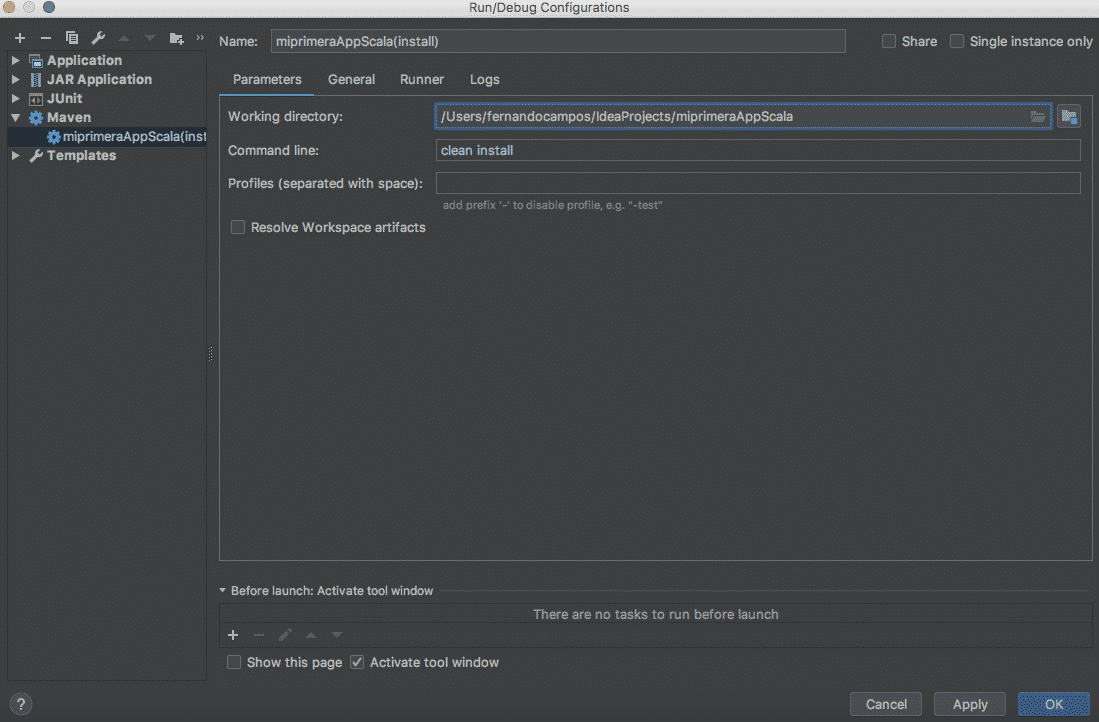The image size is (1099, 722).
Task: Select the Templates node
Action: pos(81,155)
